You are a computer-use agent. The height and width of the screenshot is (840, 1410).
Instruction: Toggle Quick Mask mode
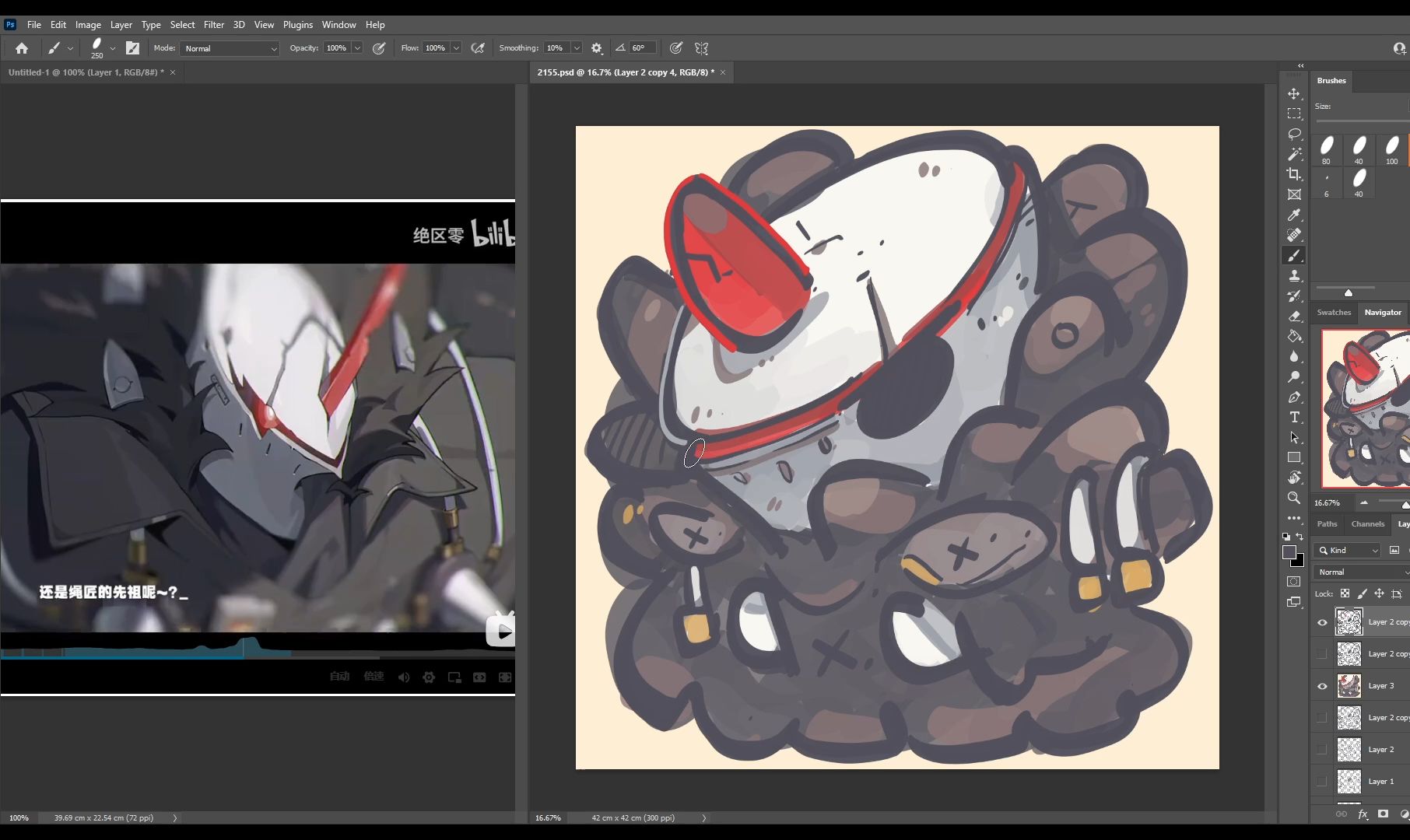point(1294,582)
